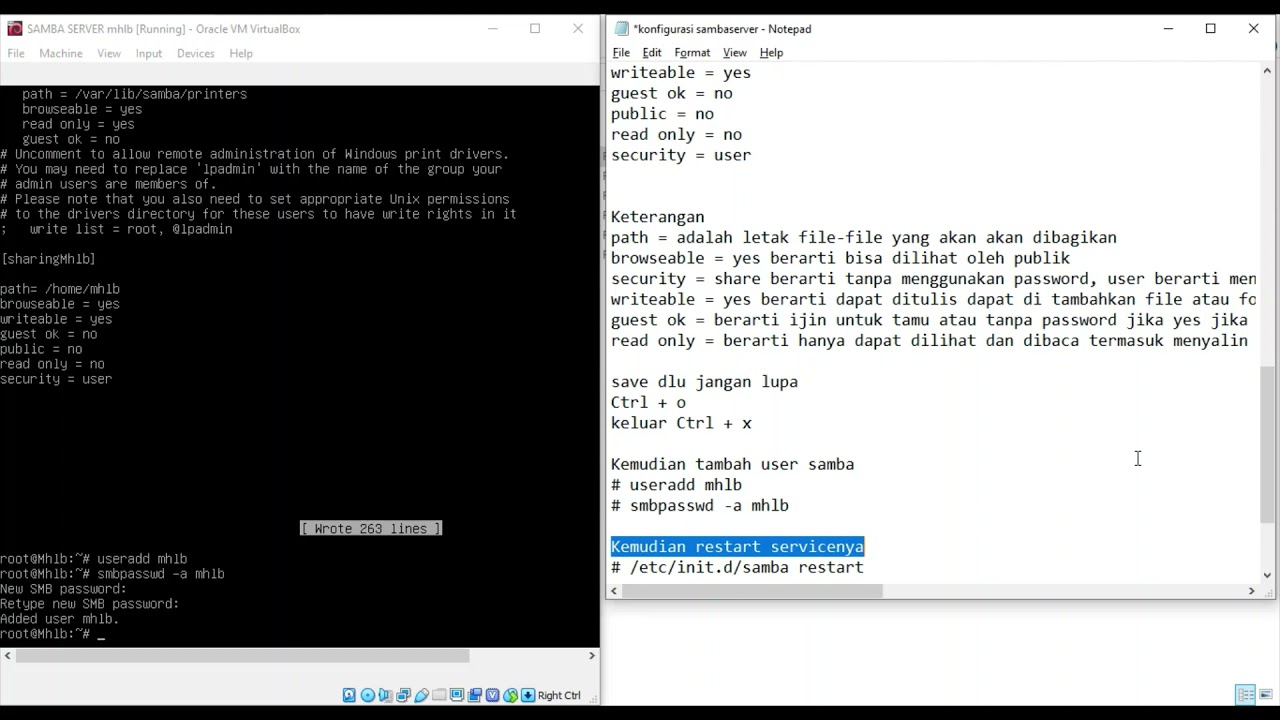Click the terminal prompt at the cursor line
This screenshot has width=1280, height=720.
pos(51,634)
